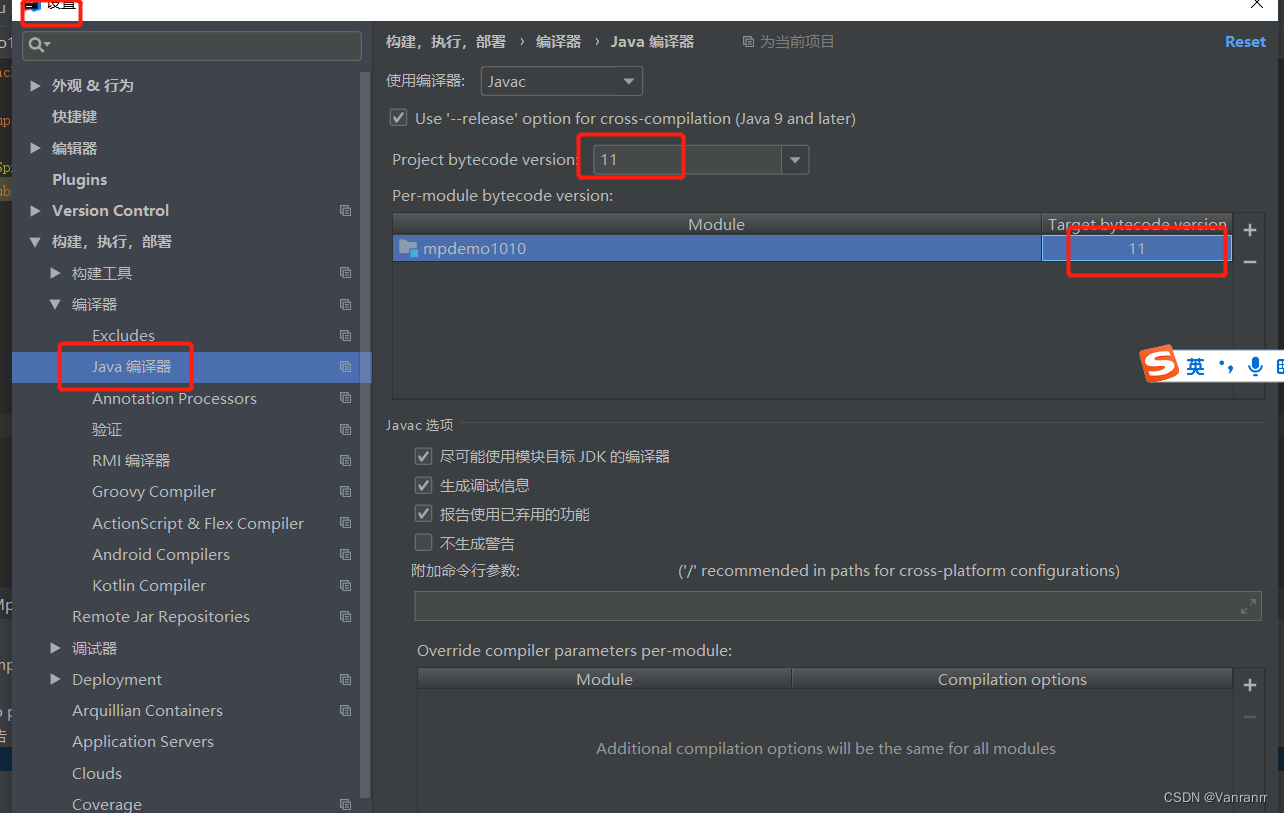The height and width of the screenshot is (813, 1284).
Task: Click project-level icon beside Kotlin Compiler
Action: coord(345,585)
